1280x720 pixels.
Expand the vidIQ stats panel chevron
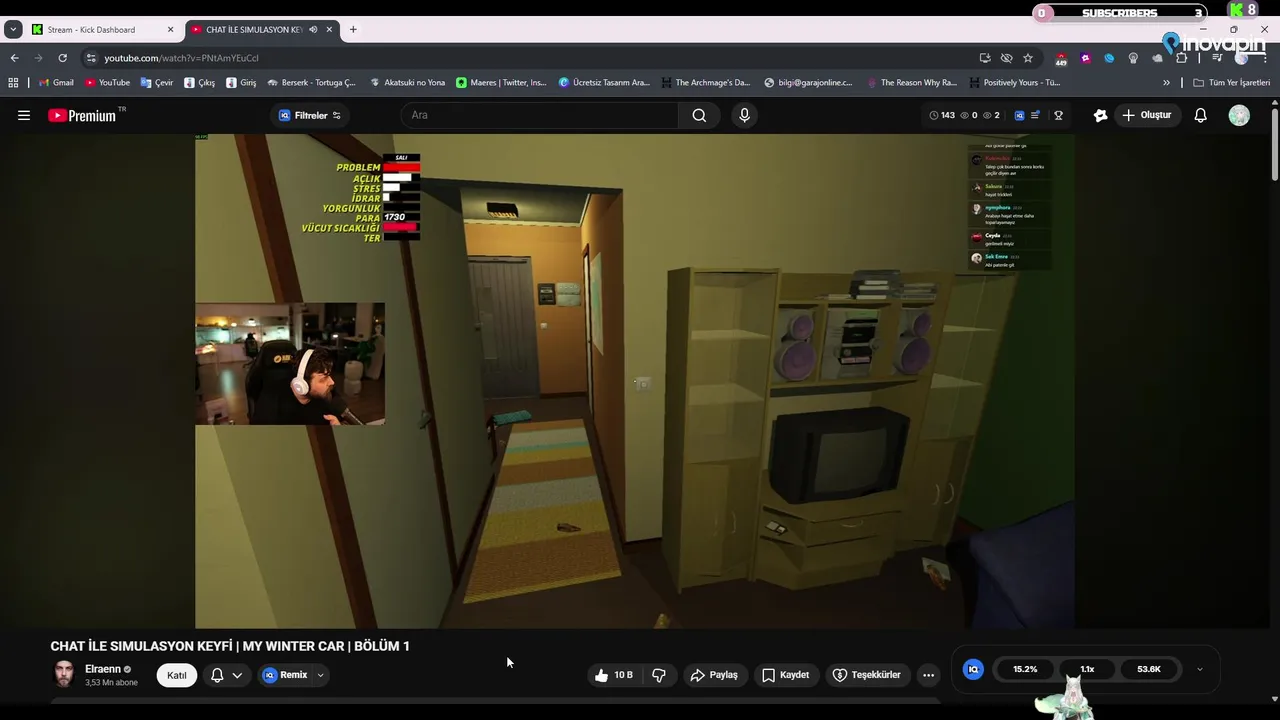(1199, 669)
